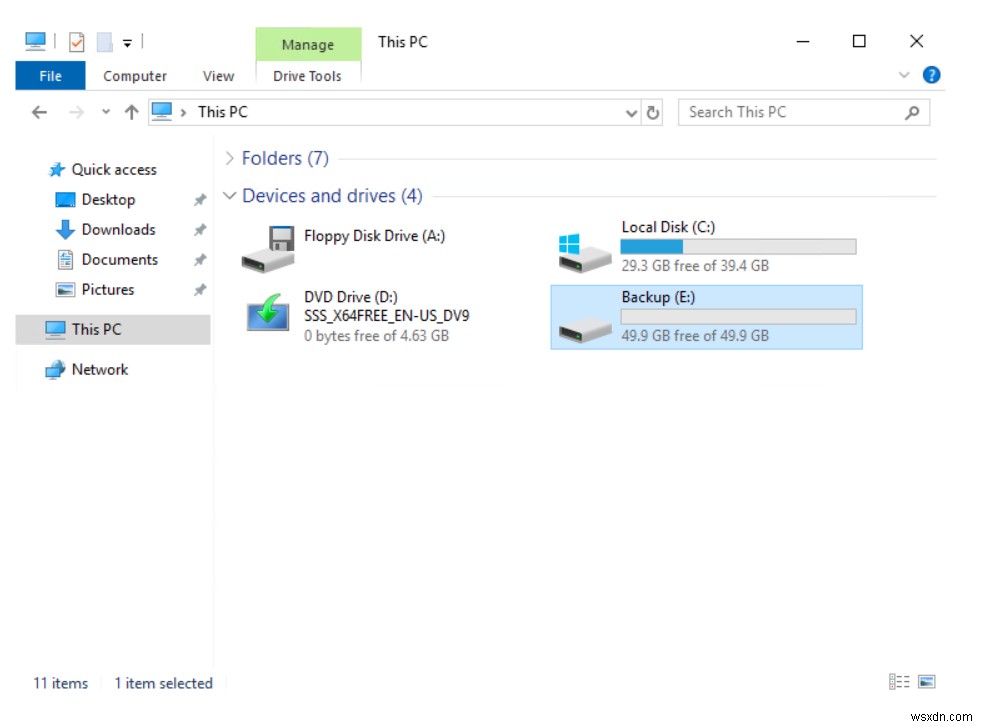Switch to the View ribbon tab
Screen dimensions: 984x727
[x=218, y=76]
